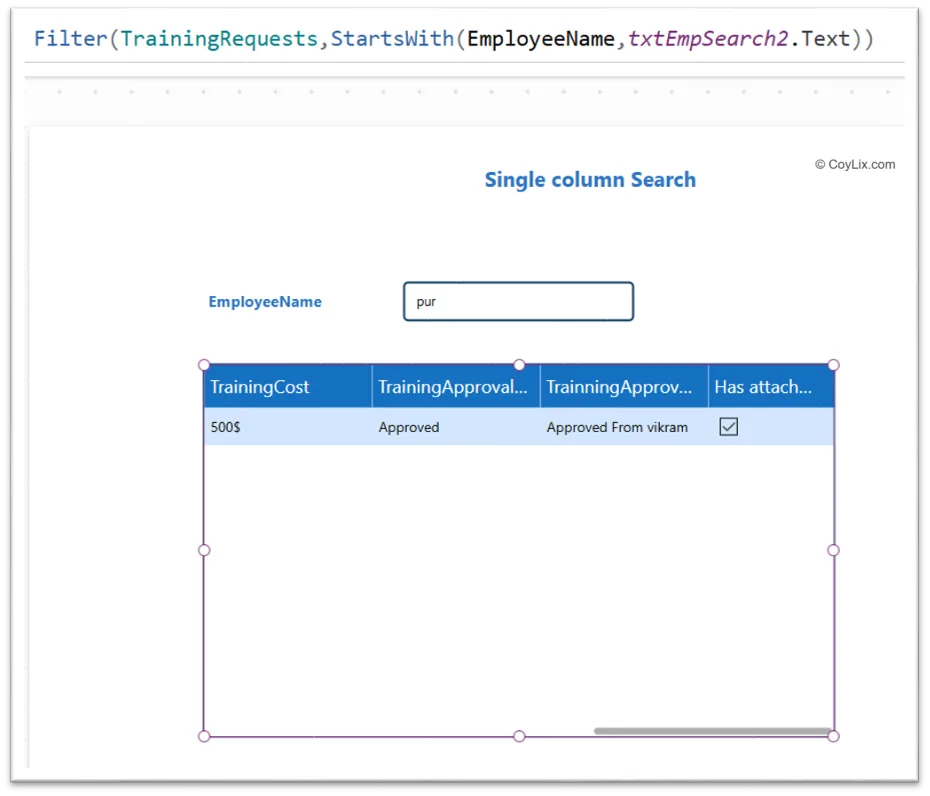Select the Approved cell in the row
930x796 pixels.
pos(408,427)
